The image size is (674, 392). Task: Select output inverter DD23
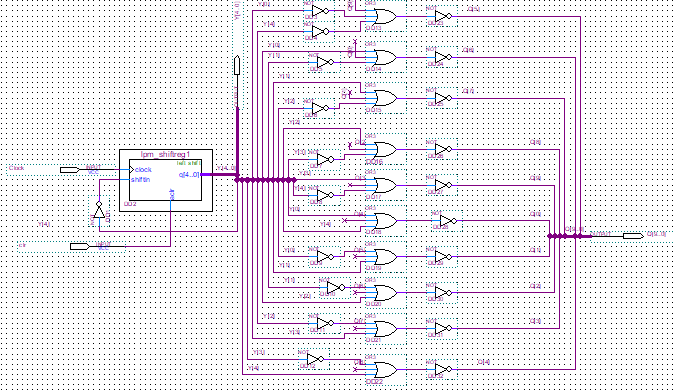[x=443, y=16]
